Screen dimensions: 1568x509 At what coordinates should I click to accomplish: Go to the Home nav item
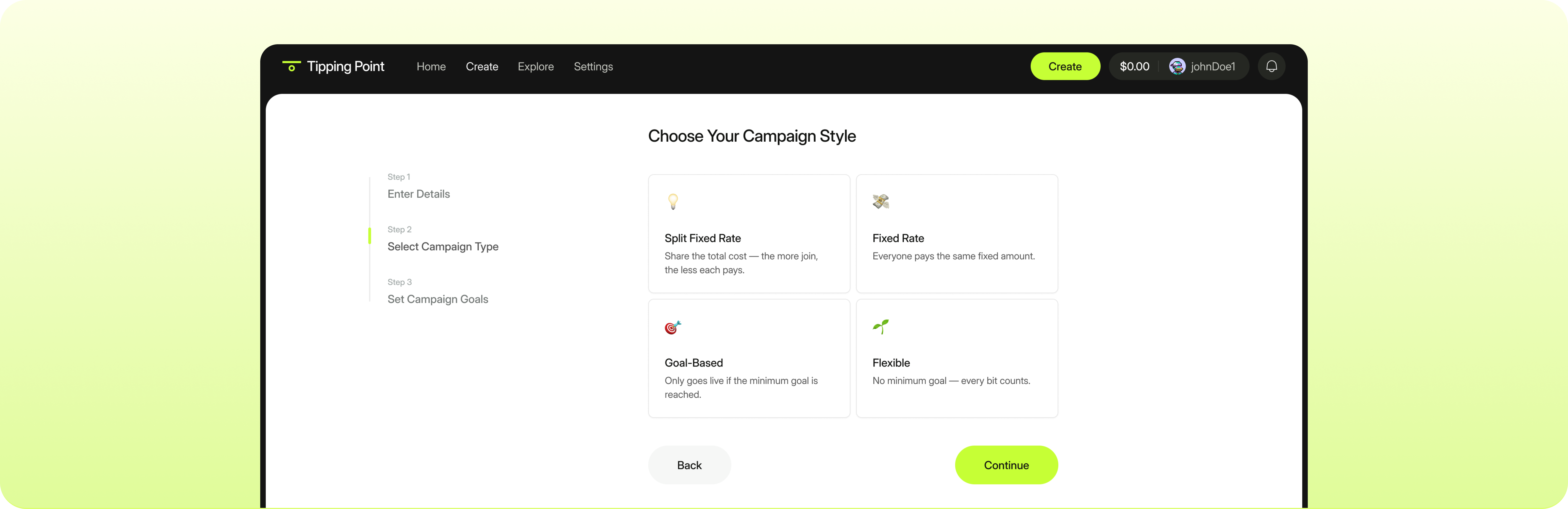(431, 67)
